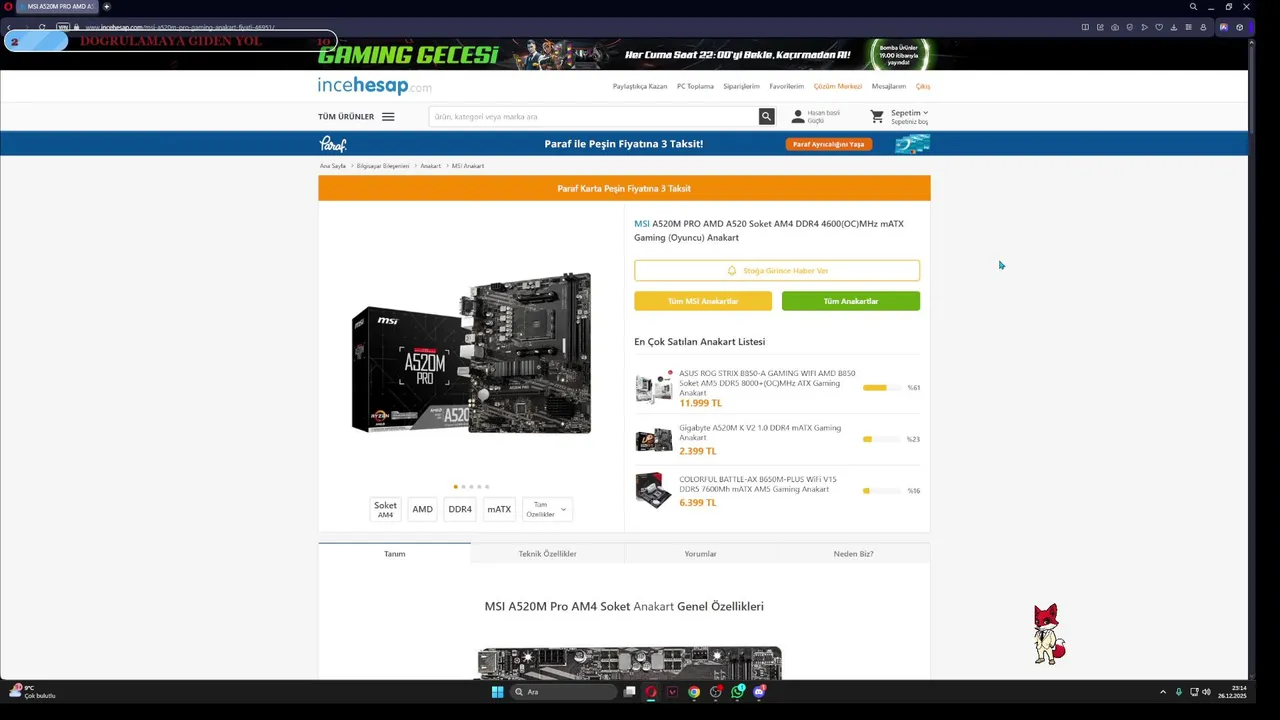Switch to the Teknik Özellikler tab
This screenshot has width=1280, height=720.
tap(547, 553)
